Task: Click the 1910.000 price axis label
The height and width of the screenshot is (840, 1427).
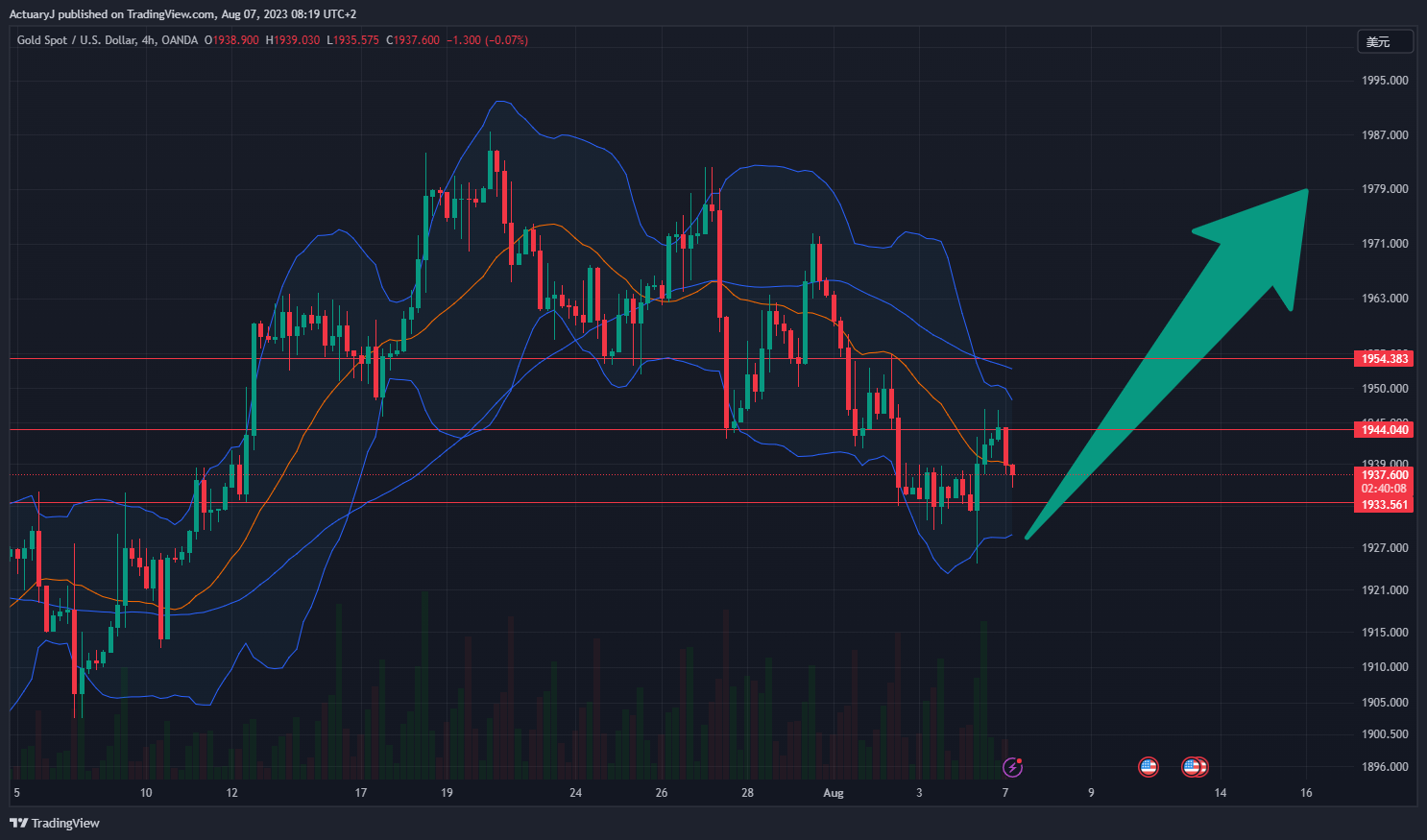Action: [x=1385, y=667]
